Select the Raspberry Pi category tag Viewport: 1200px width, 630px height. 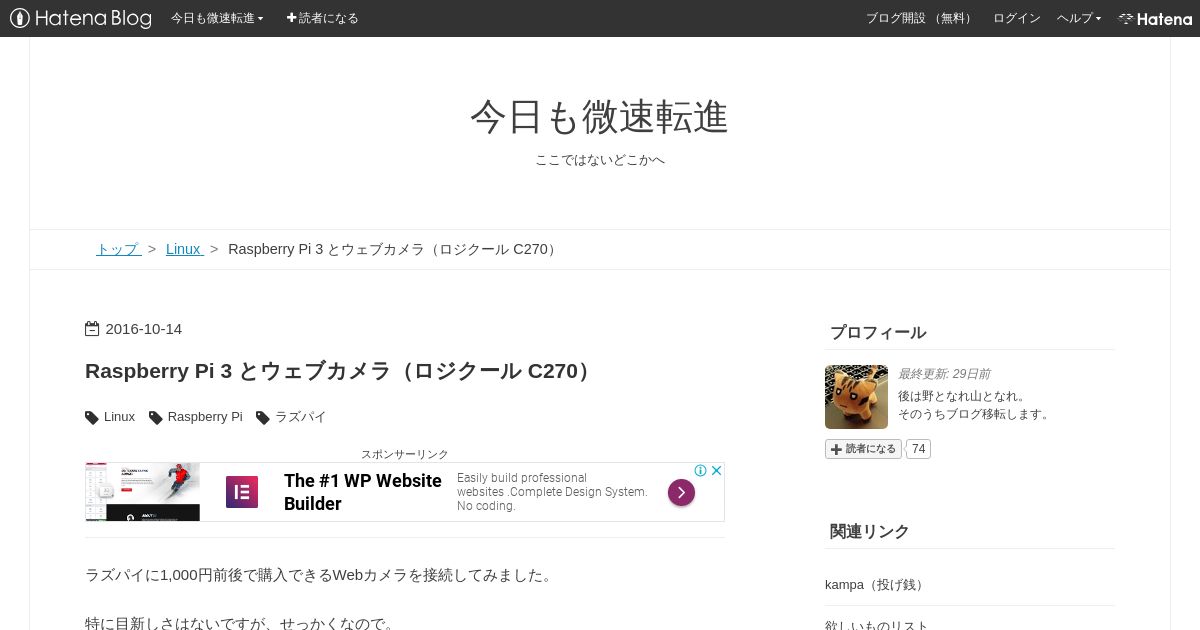[205, 417]
